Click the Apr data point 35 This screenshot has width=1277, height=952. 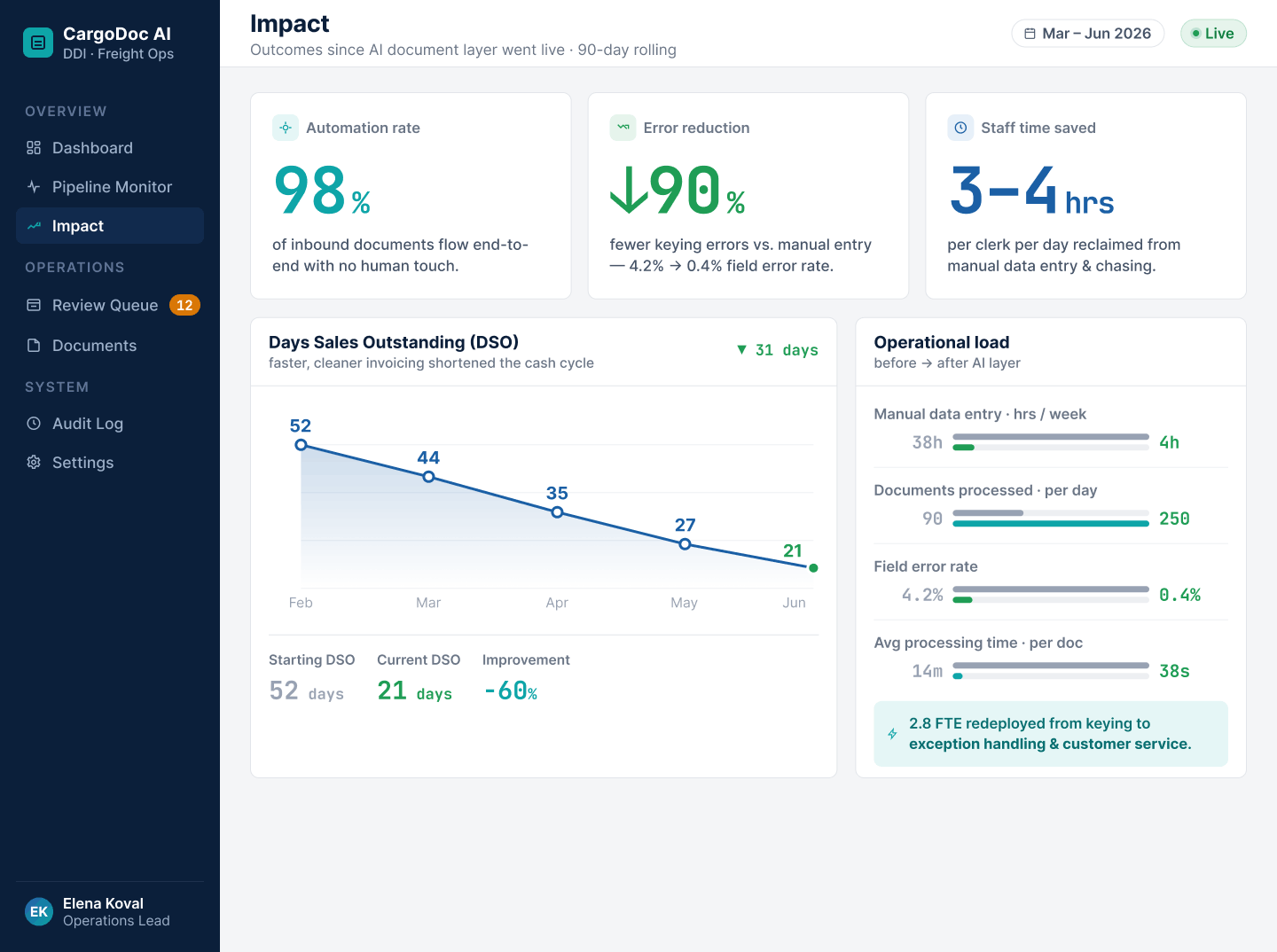click(557, 512)
